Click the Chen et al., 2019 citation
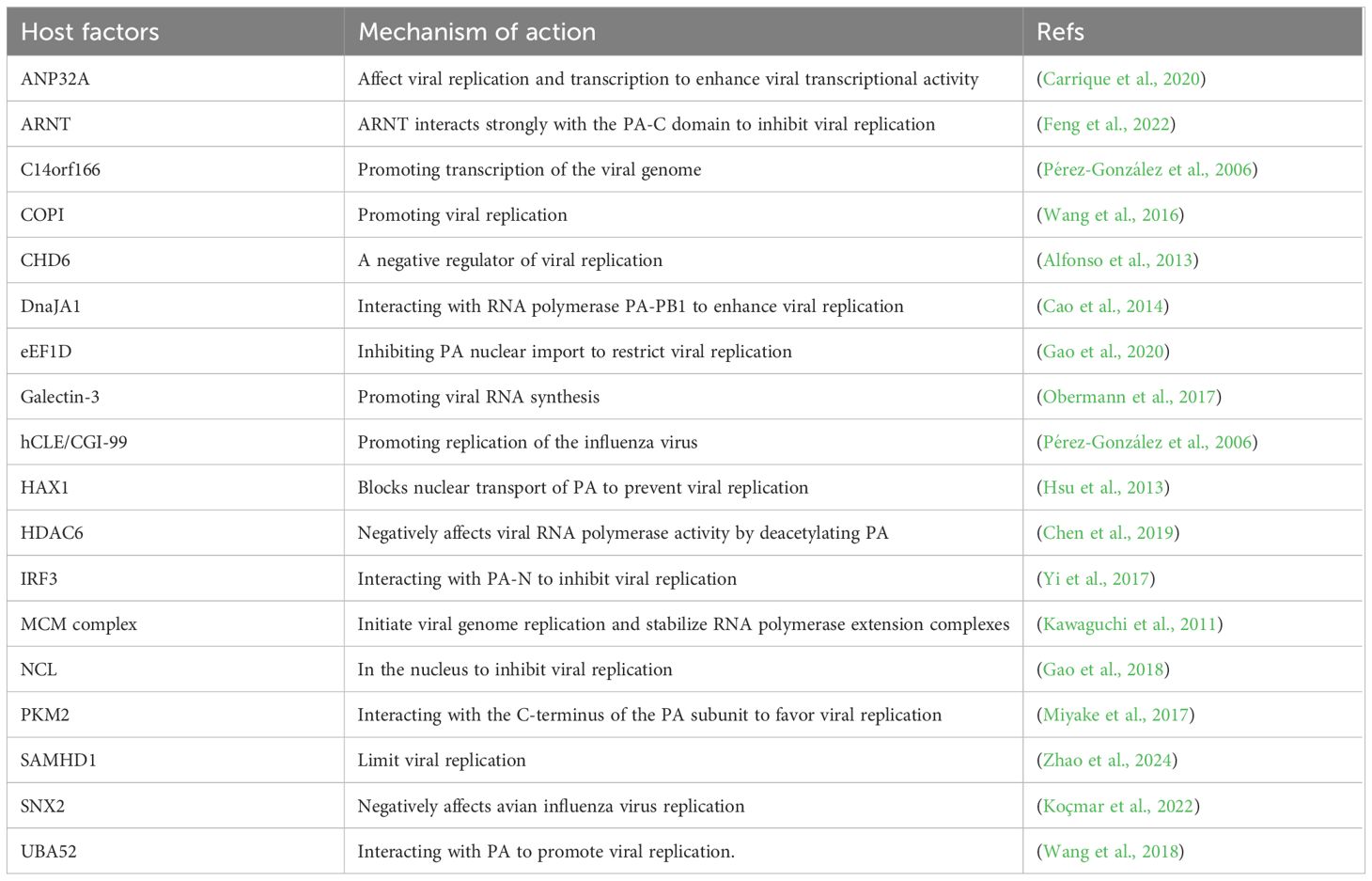This screenshot has width=1372, height=881. tap(1108, 533)
